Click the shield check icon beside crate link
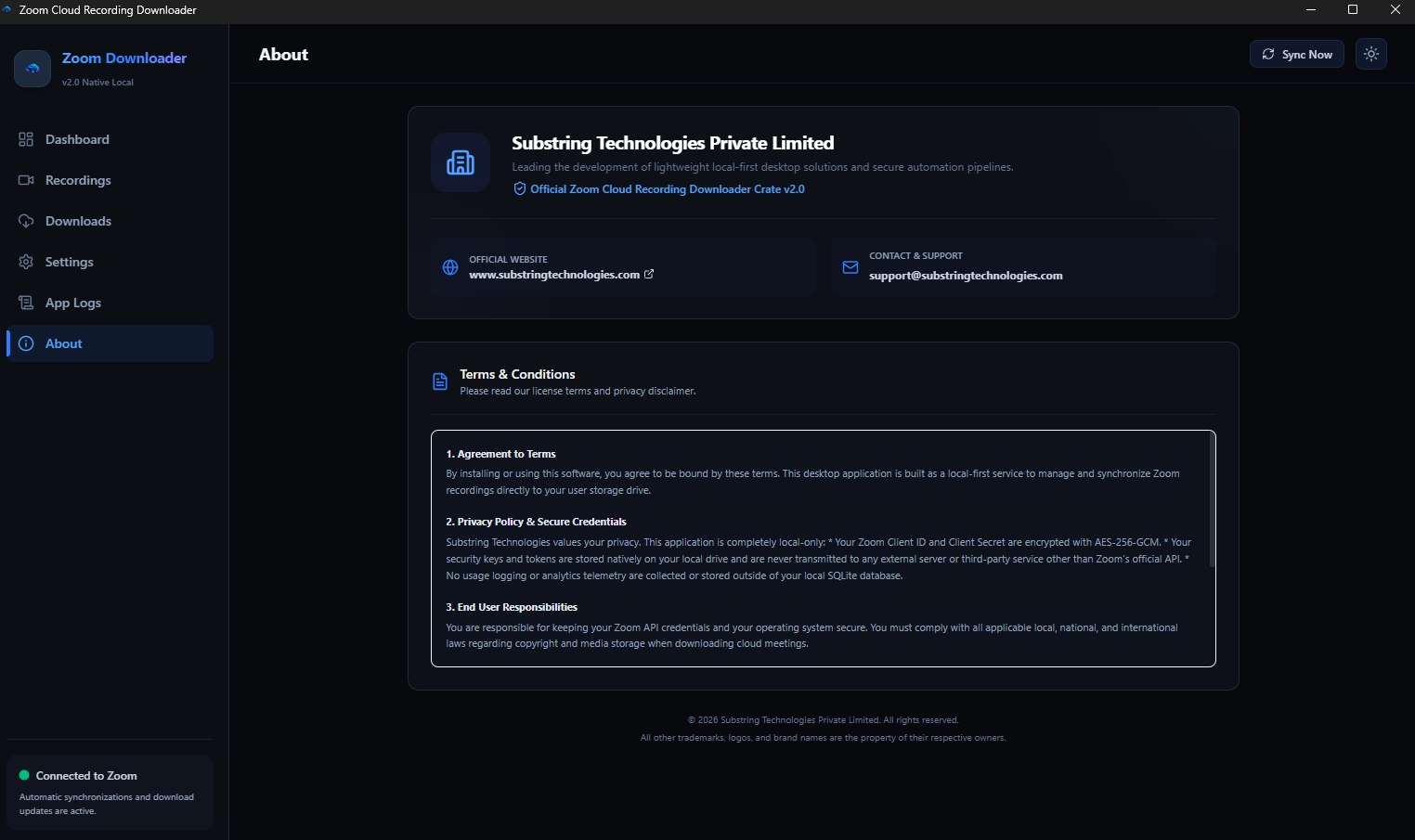 click(x=520, y=189)
